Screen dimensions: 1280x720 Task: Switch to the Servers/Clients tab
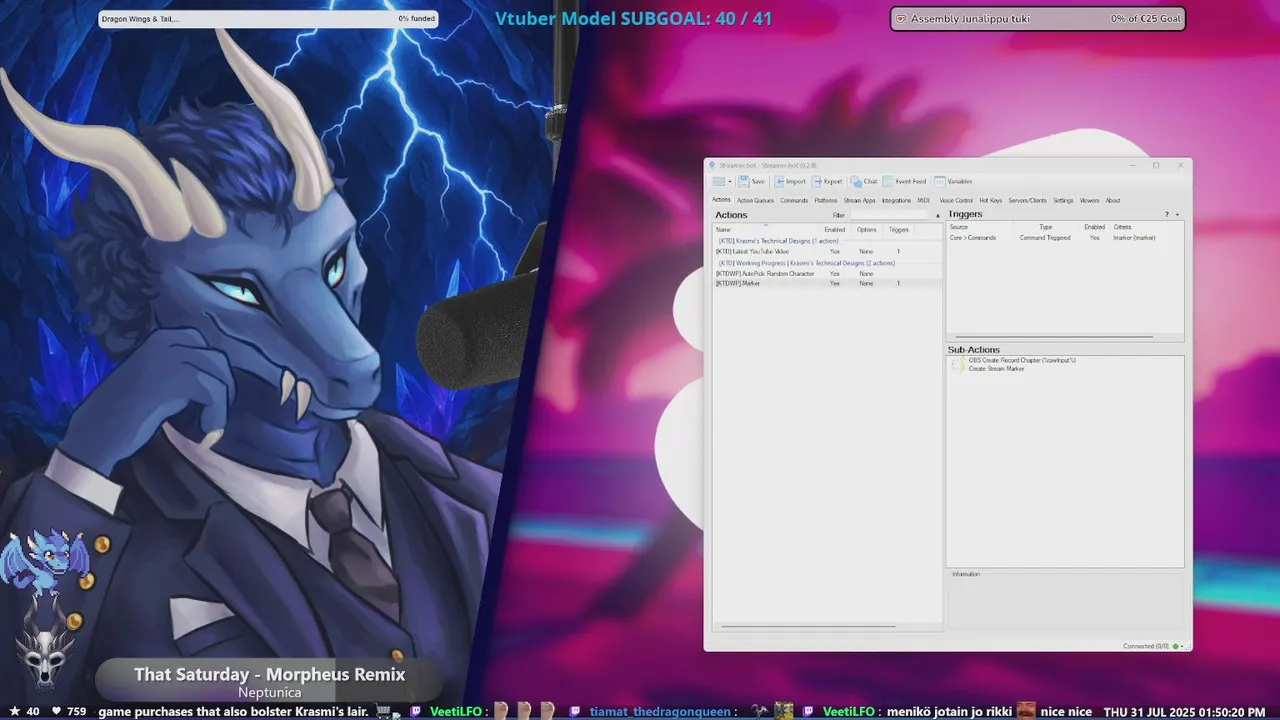click(1028, 200)
